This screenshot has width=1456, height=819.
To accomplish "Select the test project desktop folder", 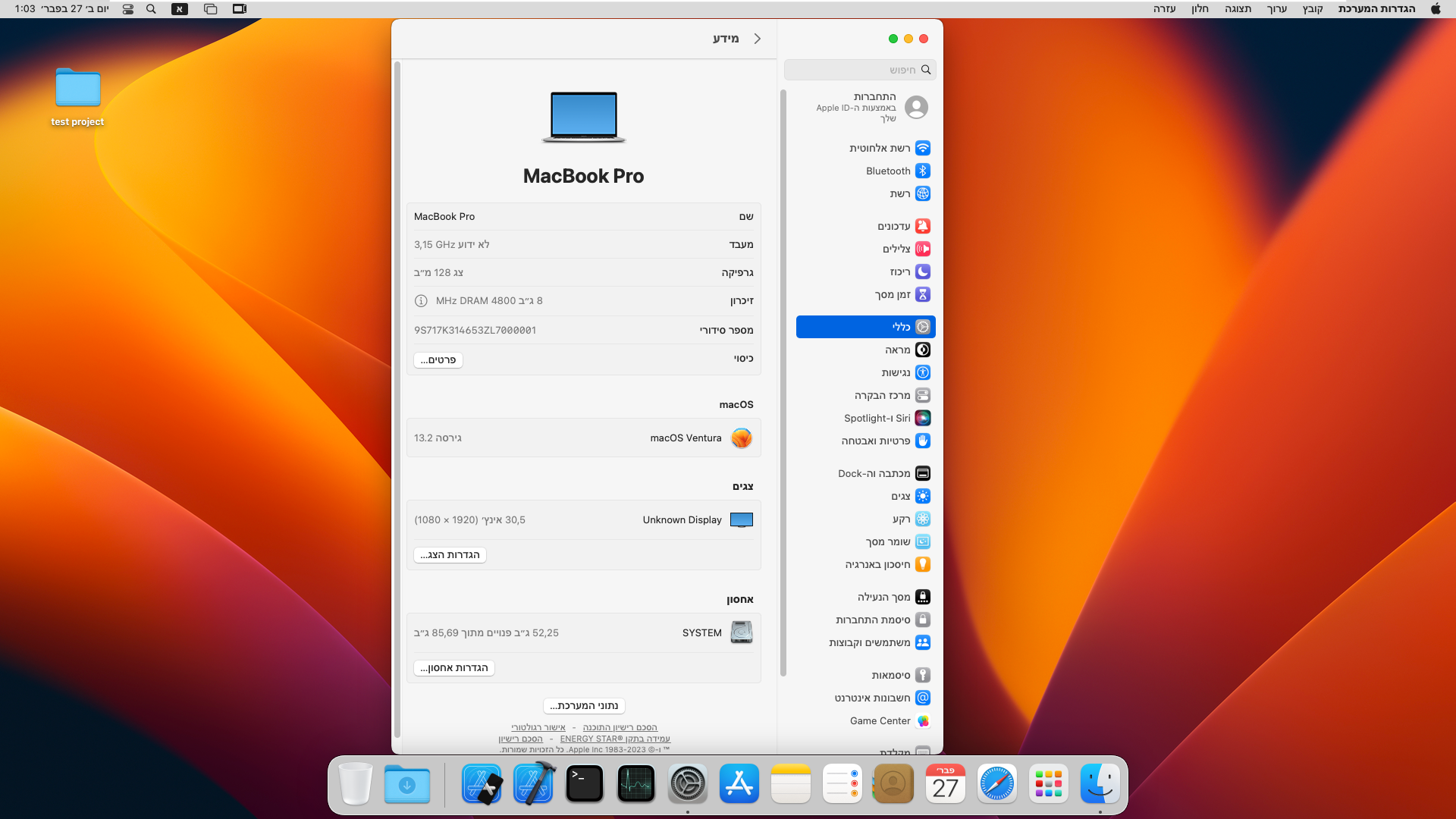I will (77, 97).
